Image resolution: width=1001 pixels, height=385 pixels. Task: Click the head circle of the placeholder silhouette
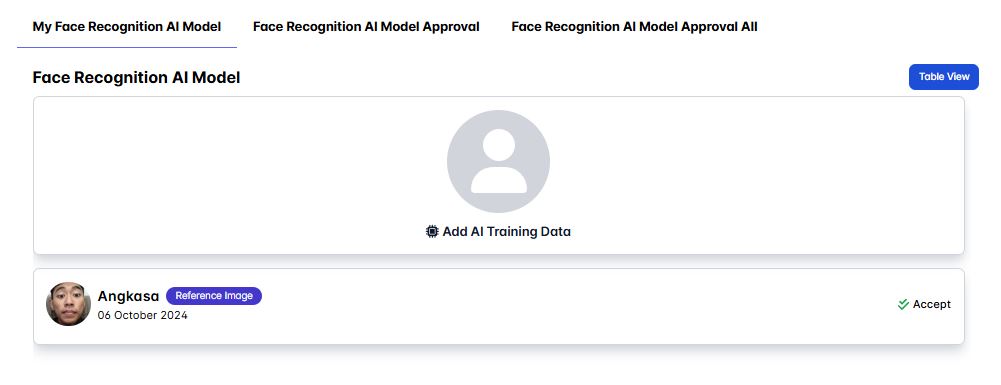[499, 145]
